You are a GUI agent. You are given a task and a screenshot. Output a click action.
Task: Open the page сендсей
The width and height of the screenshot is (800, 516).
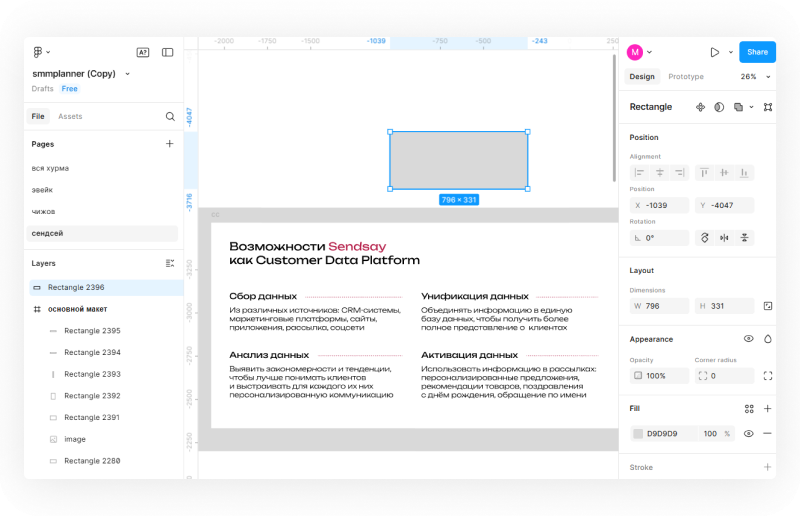point(102,233)
